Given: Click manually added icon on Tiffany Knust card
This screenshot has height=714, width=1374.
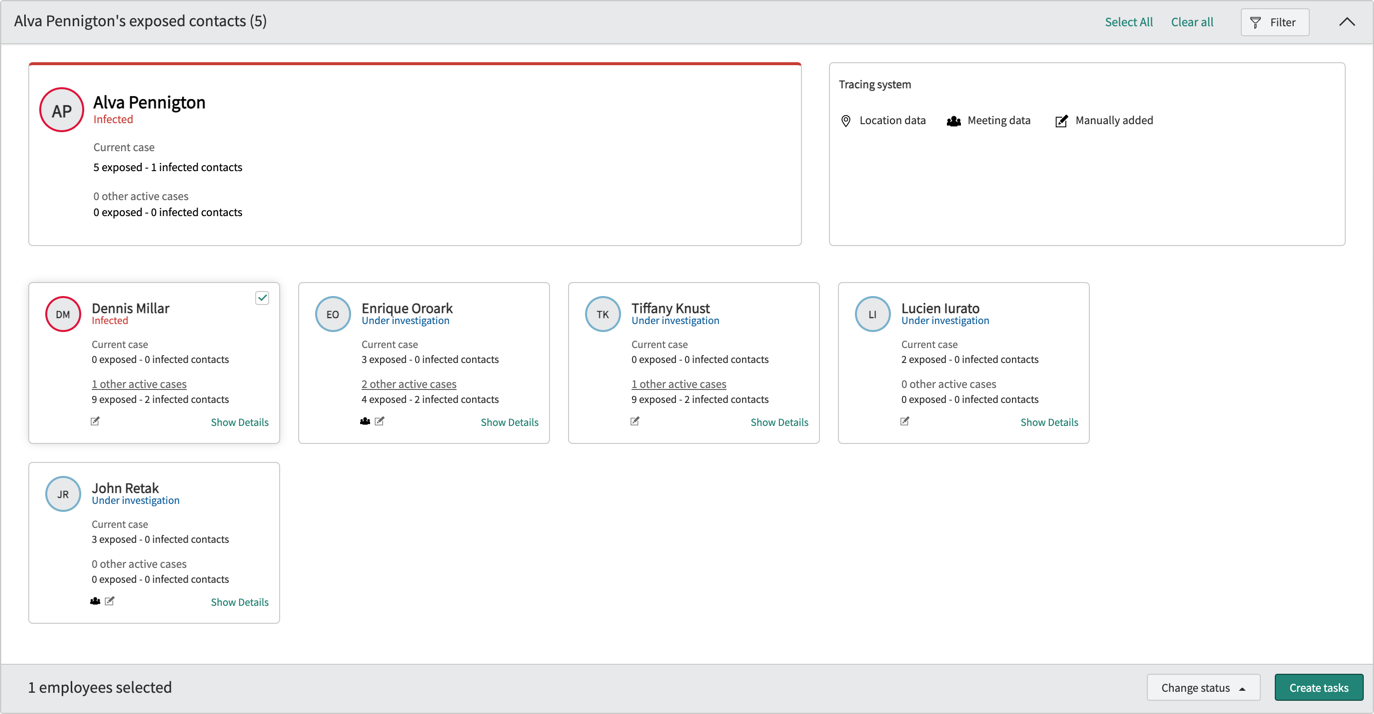Looking at the screenshot, I should click(635, 421).
